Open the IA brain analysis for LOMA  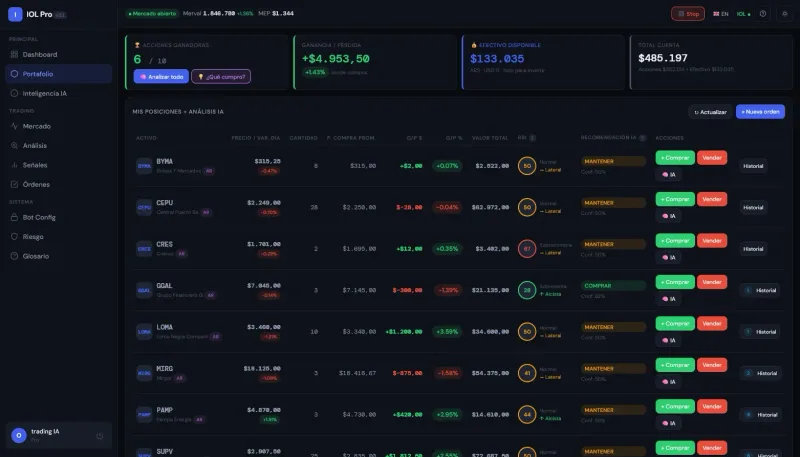click(668, 340)
